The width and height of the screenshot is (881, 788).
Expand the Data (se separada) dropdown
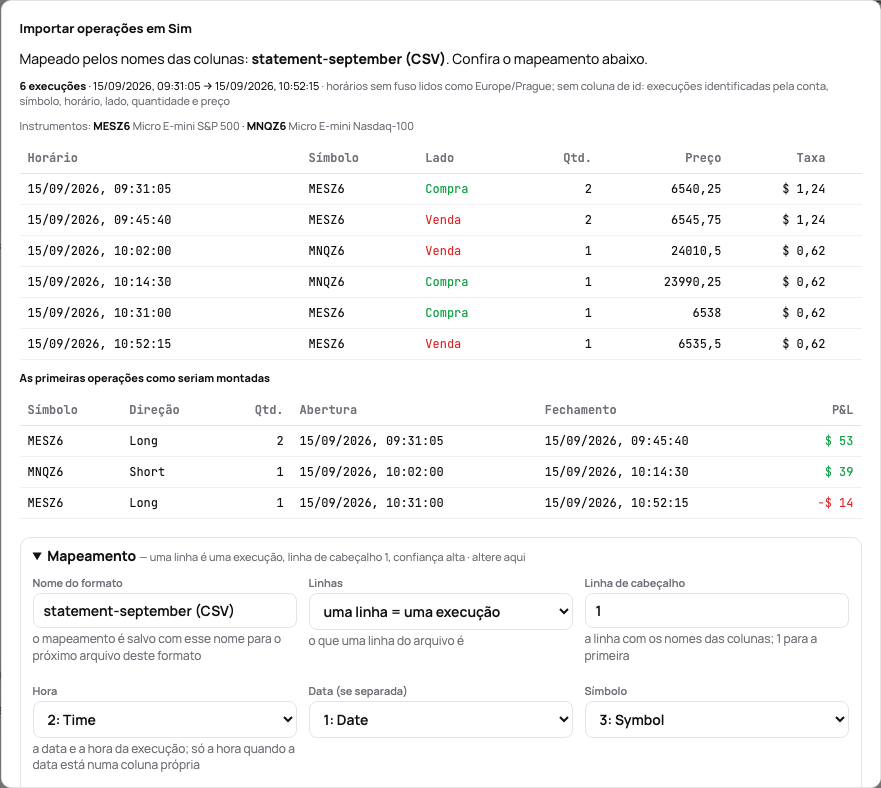440,719
